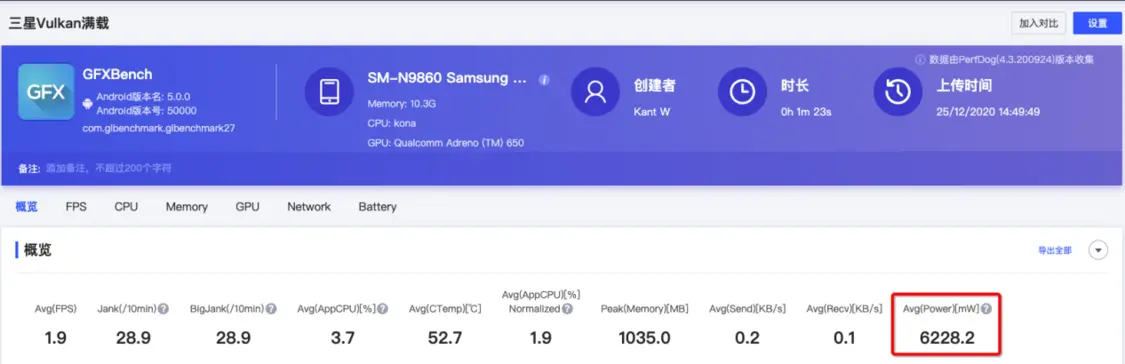This screenshot has height=364, width=1125.
Task: Click info icon beside PerfDog version notice
Action: point(921,60)
